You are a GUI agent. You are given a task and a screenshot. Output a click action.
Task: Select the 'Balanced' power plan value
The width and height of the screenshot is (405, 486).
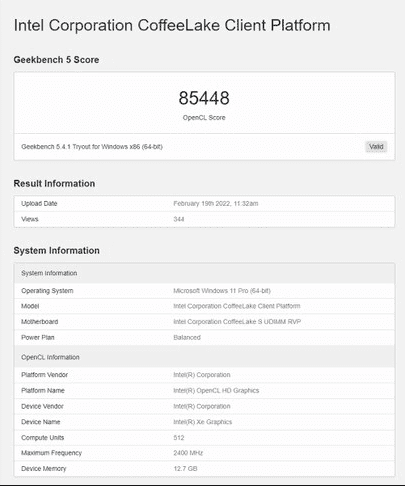pos(187,337)
